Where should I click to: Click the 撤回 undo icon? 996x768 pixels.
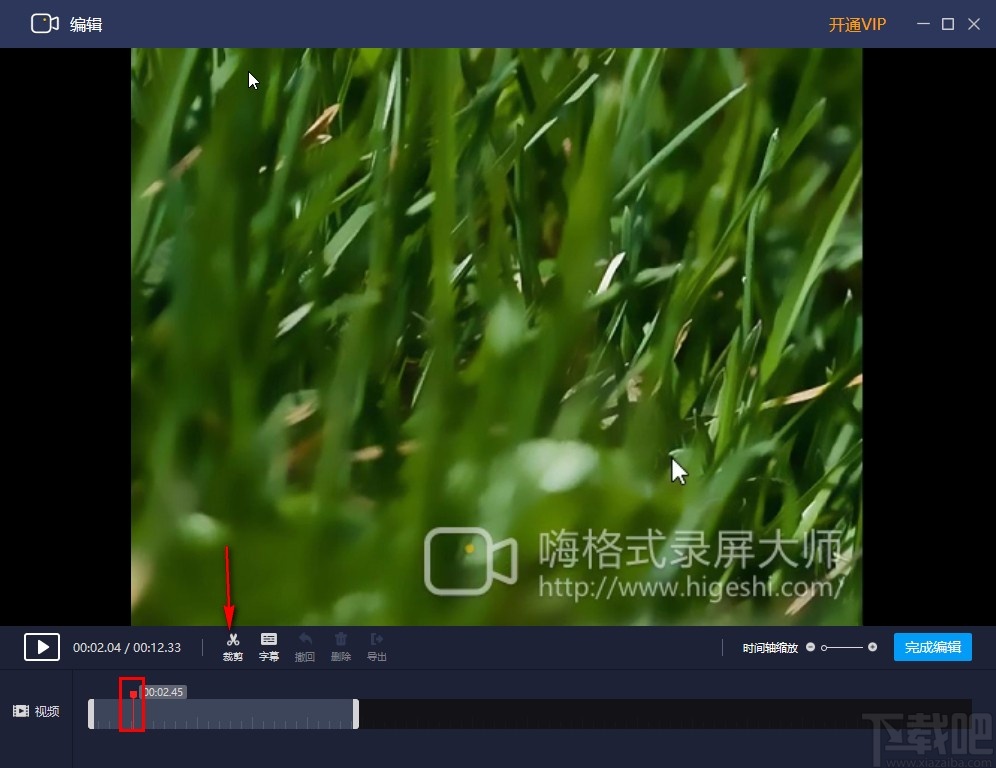[305, 647]
